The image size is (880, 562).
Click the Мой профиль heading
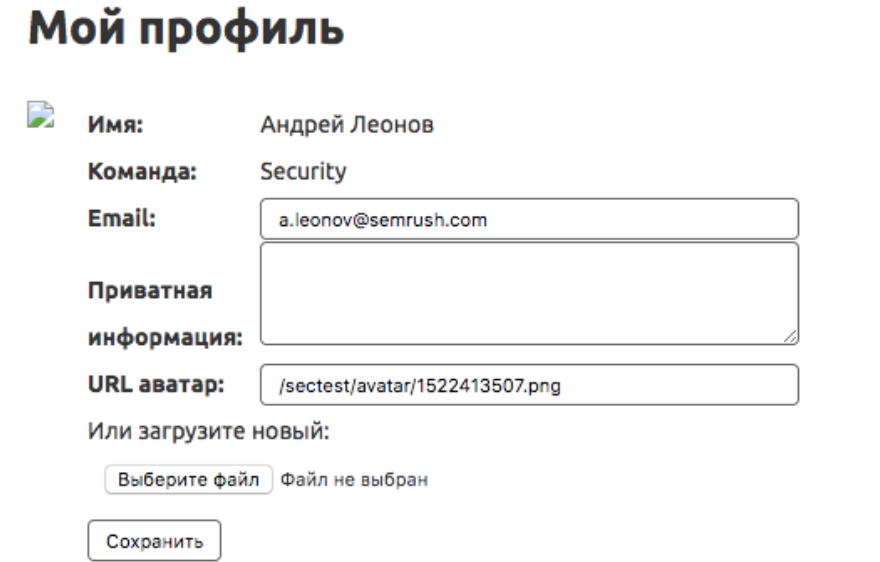click(x=186, y=30)
